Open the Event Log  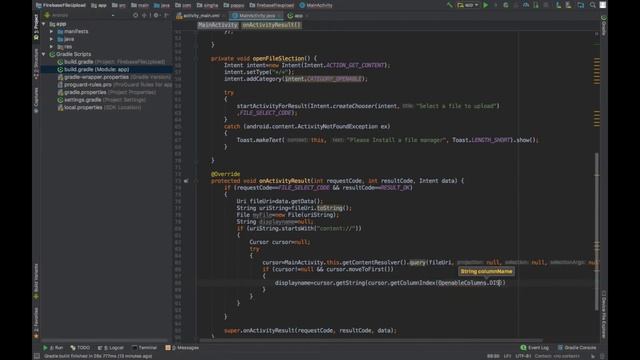pyautogui.click(x=535, y=348)
